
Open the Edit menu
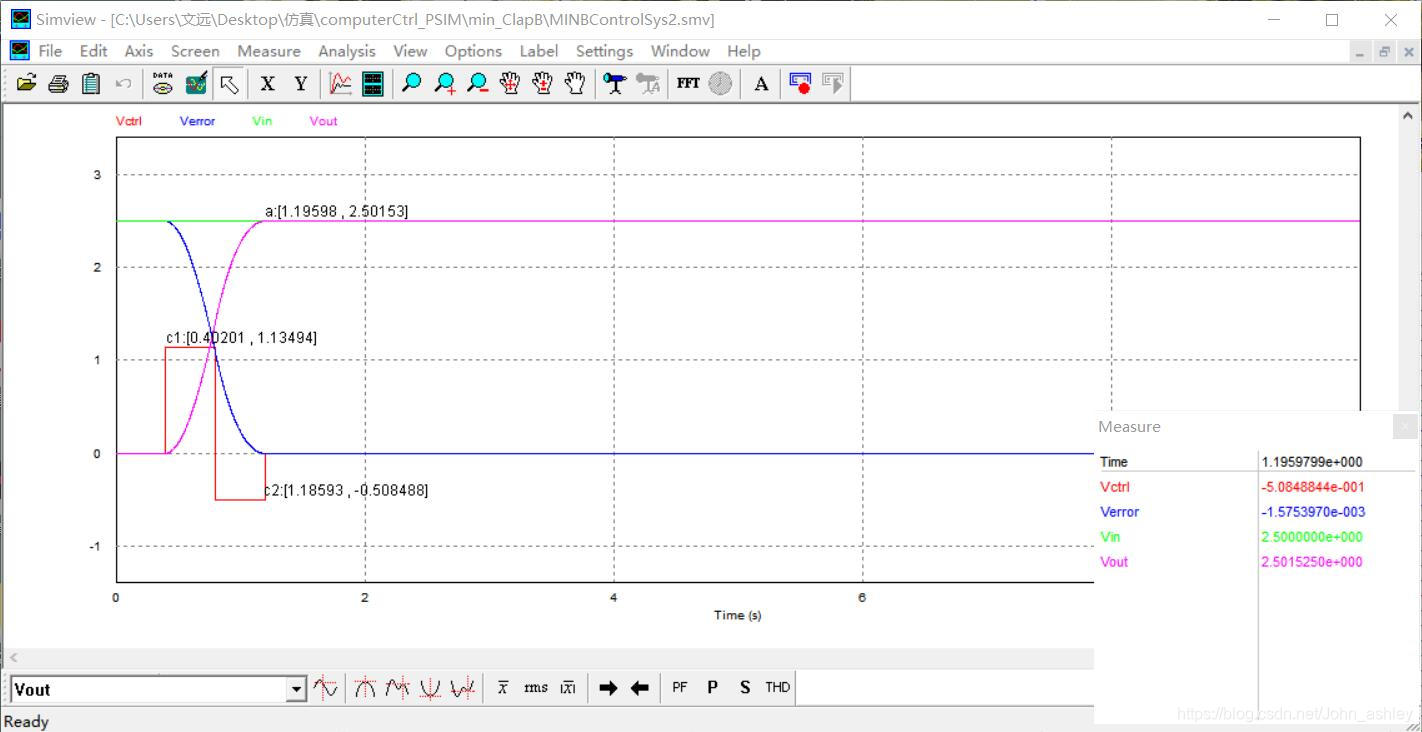coord(93,51)
